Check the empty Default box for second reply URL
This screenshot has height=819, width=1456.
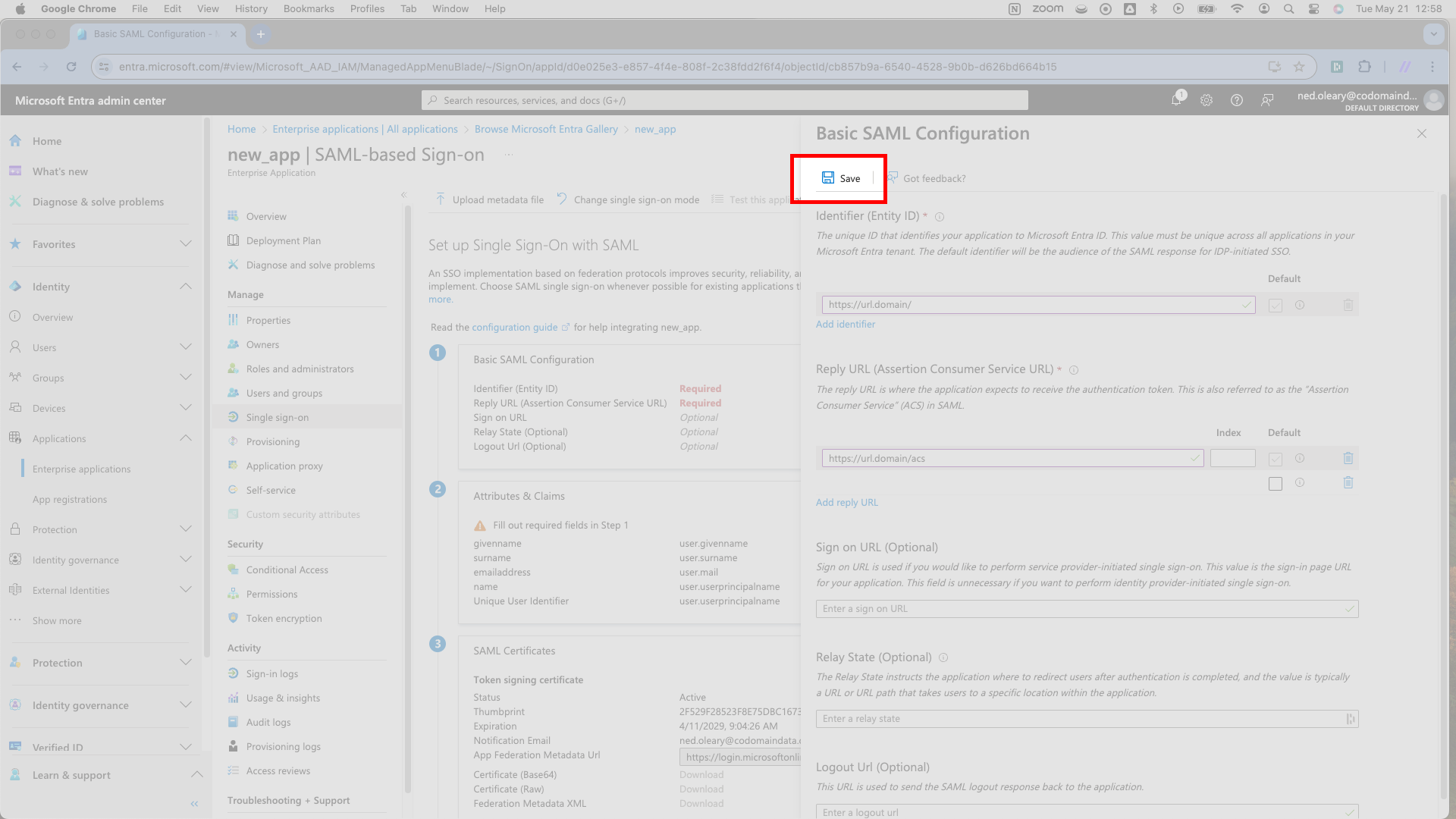[x=1276, y=484]
